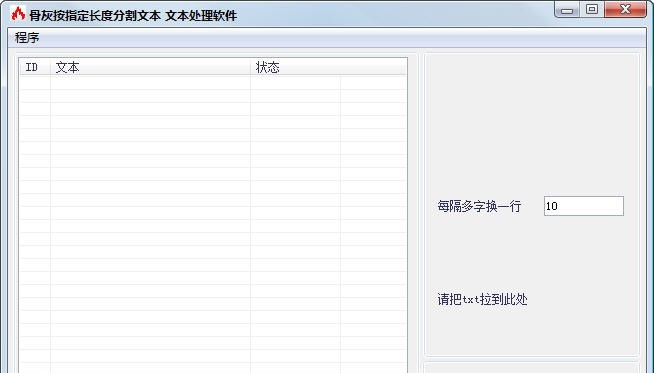The width and height of the screenshot is (654, 373).
Task: Close the window
Action: [625, 10]
